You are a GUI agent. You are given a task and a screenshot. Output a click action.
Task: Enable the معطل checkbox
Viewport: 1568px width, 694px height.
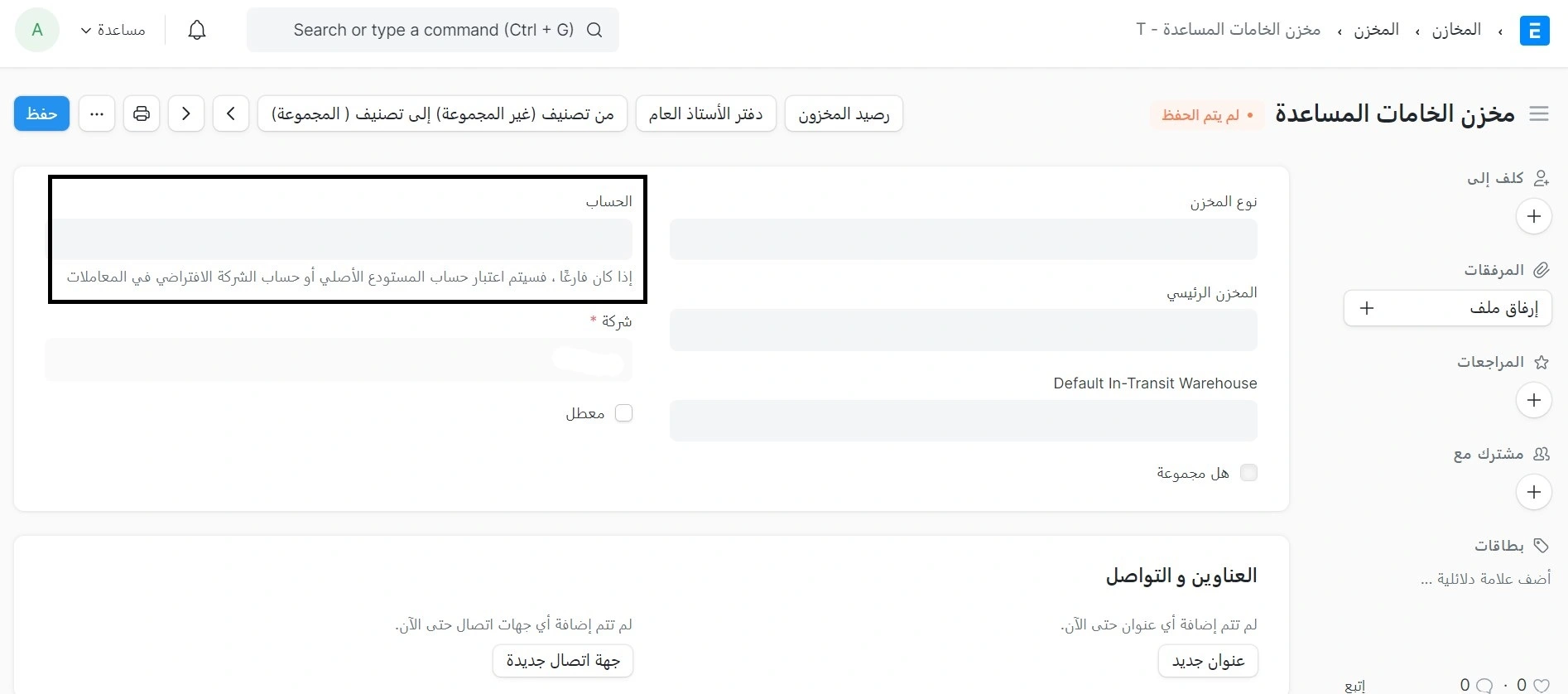623,412
